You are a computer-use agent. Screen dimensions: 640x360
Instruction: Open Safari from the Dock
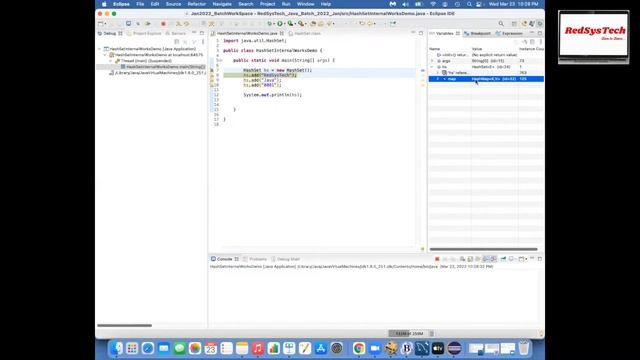click(x=148, y=348)
